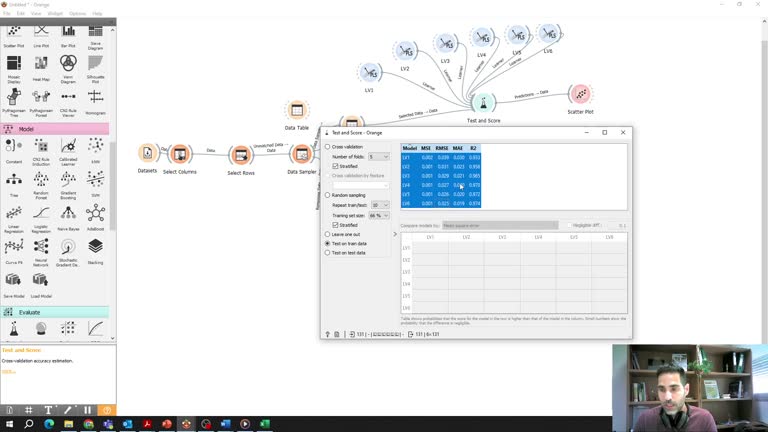The image size is (768, 432).
Task: Select the Tree model widget
Action: coord(14,184)
